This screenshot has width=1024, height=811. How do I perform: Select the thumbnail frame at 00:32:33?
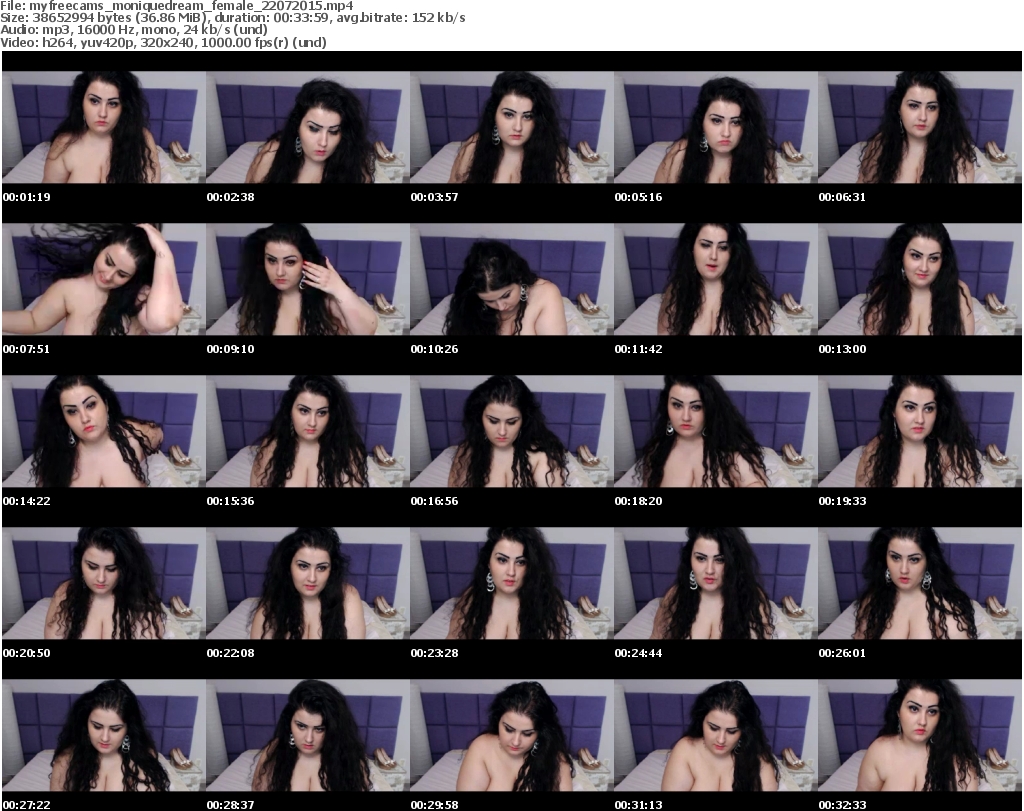click(920, 735)
